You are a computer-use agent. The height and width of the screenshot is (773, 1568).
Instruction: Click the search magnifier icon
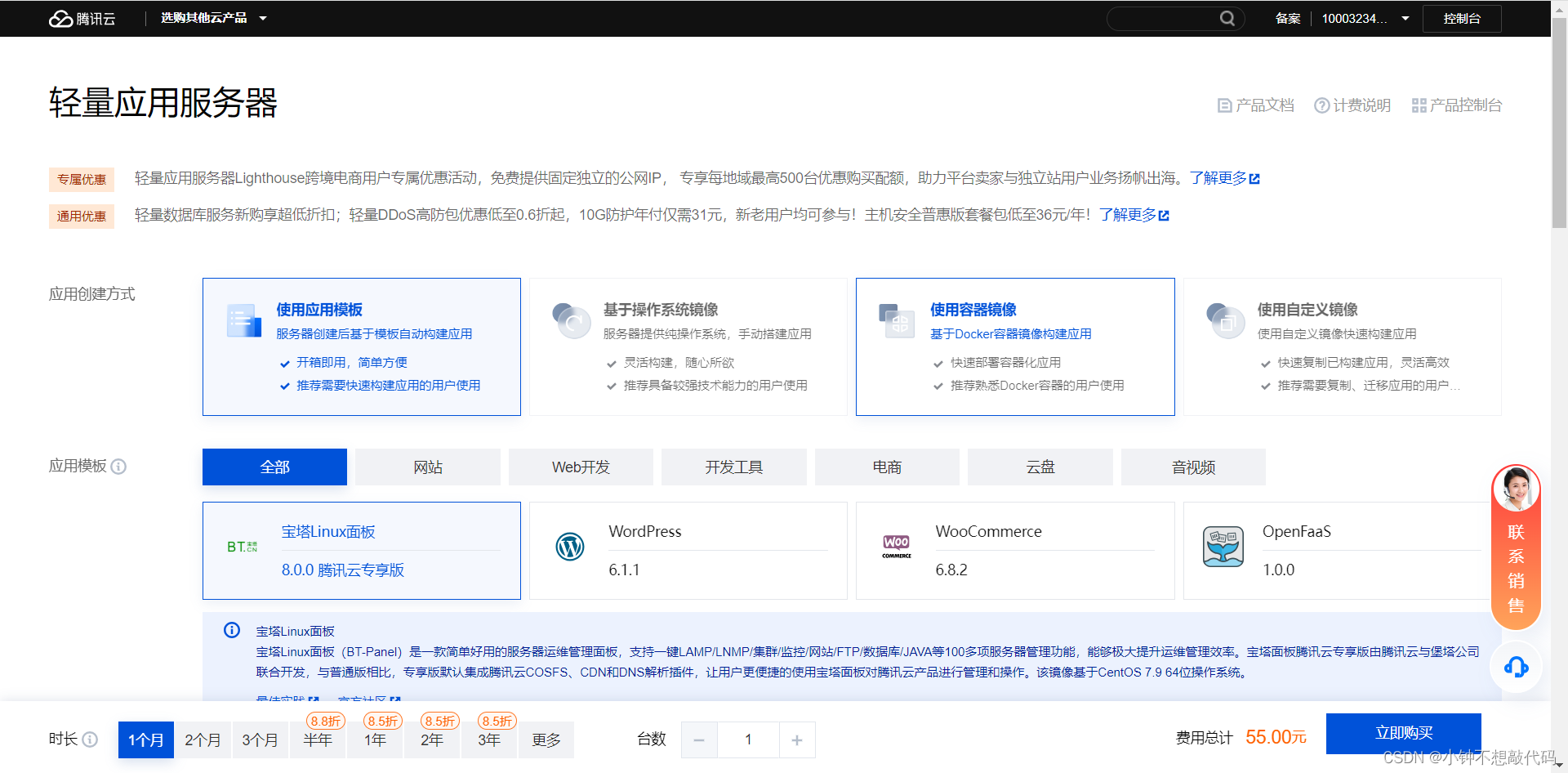click(1227, 18)
